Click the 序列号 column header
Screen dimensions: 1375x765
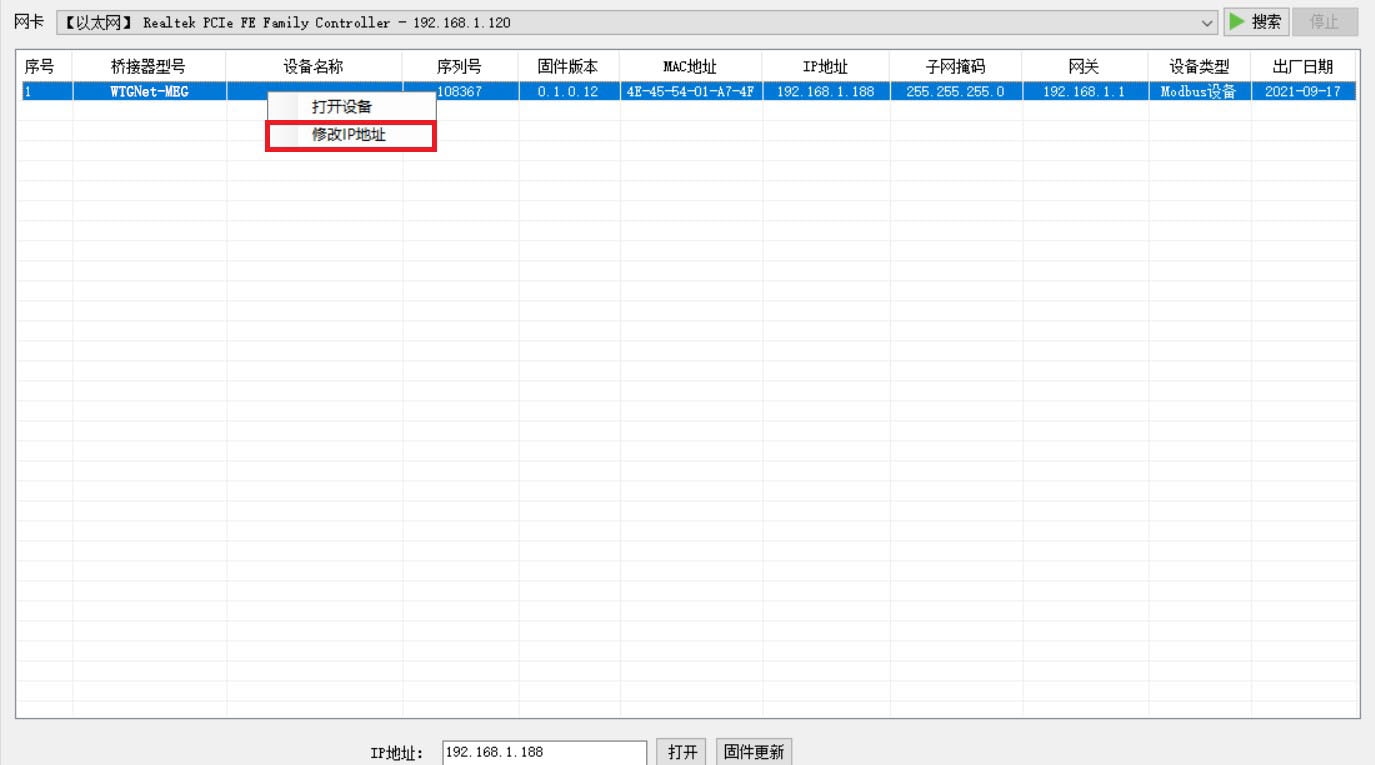click(x=460, y=67)
